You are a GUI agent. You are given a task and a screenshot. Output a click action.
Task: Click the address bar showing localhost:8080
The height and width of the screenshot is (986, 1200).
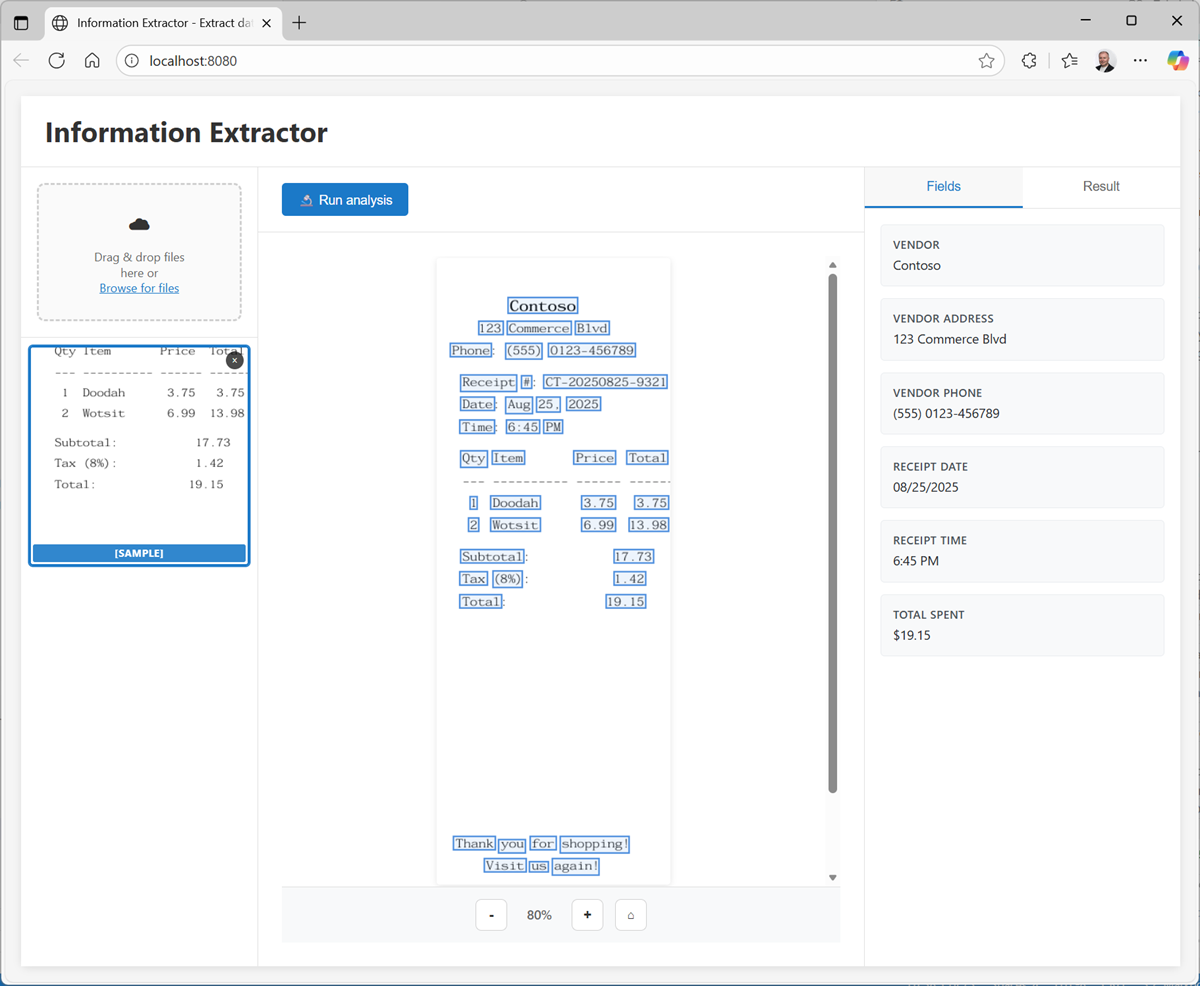300,60
